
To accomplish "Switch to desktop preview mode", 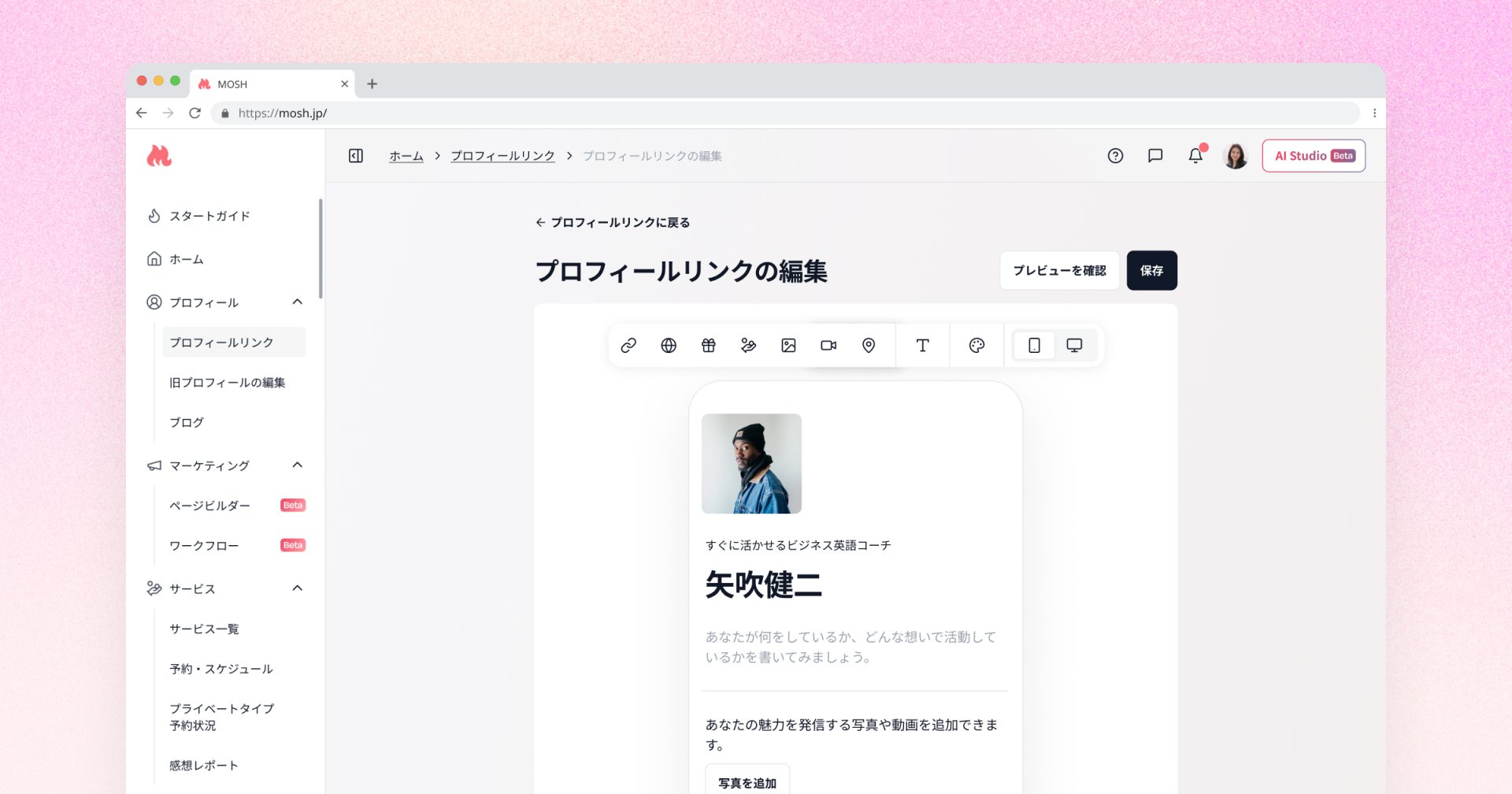I will click(x=1074, y=345).
